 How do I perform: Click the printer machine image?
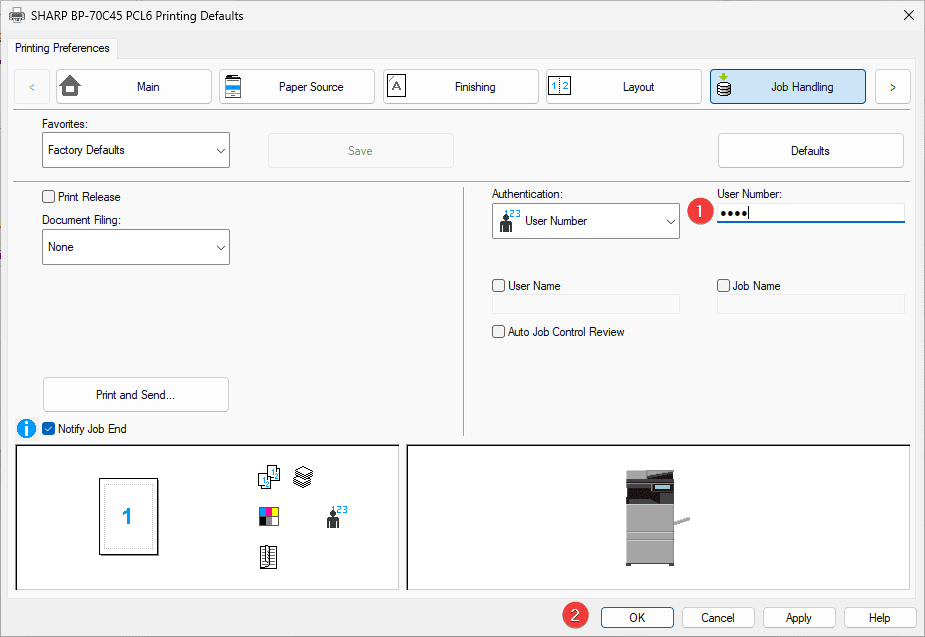tap(654, 517)
